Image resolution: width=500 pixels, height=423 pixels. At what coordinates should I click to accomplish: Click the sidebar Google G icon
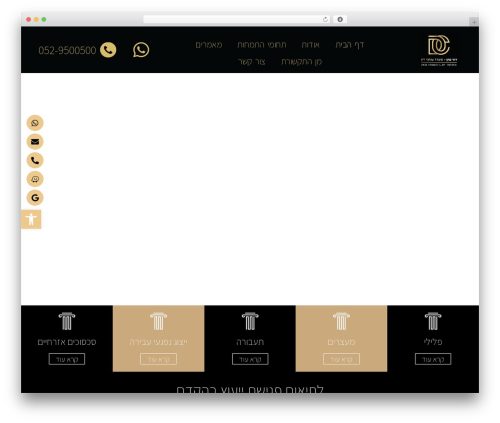tap(35, 198)
